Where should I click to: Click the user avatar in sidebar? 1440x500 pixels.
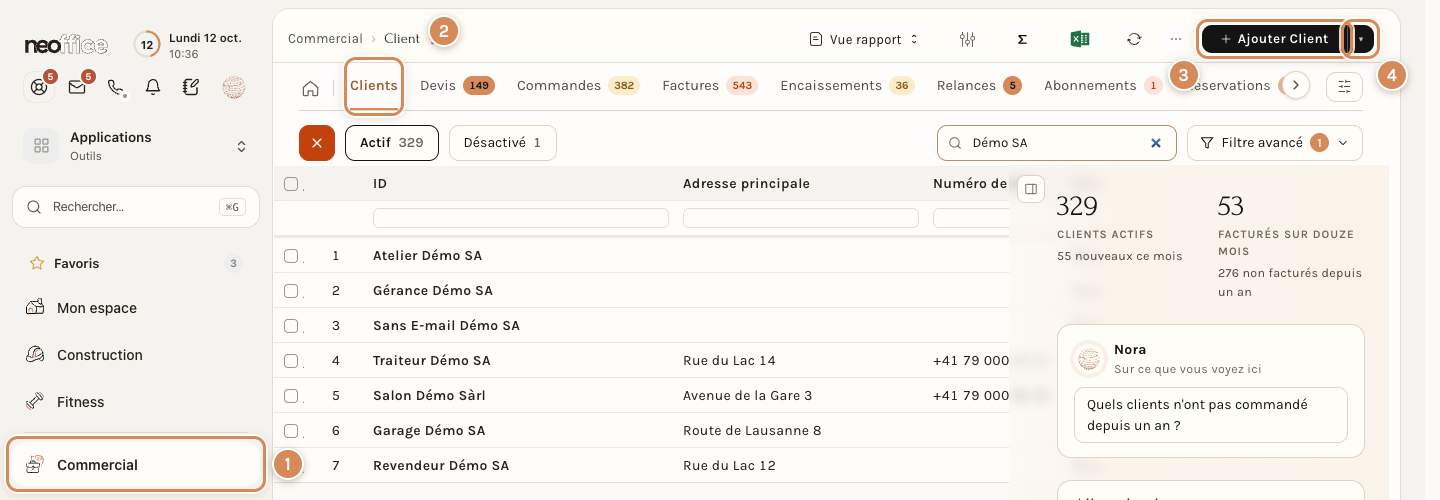234,87
